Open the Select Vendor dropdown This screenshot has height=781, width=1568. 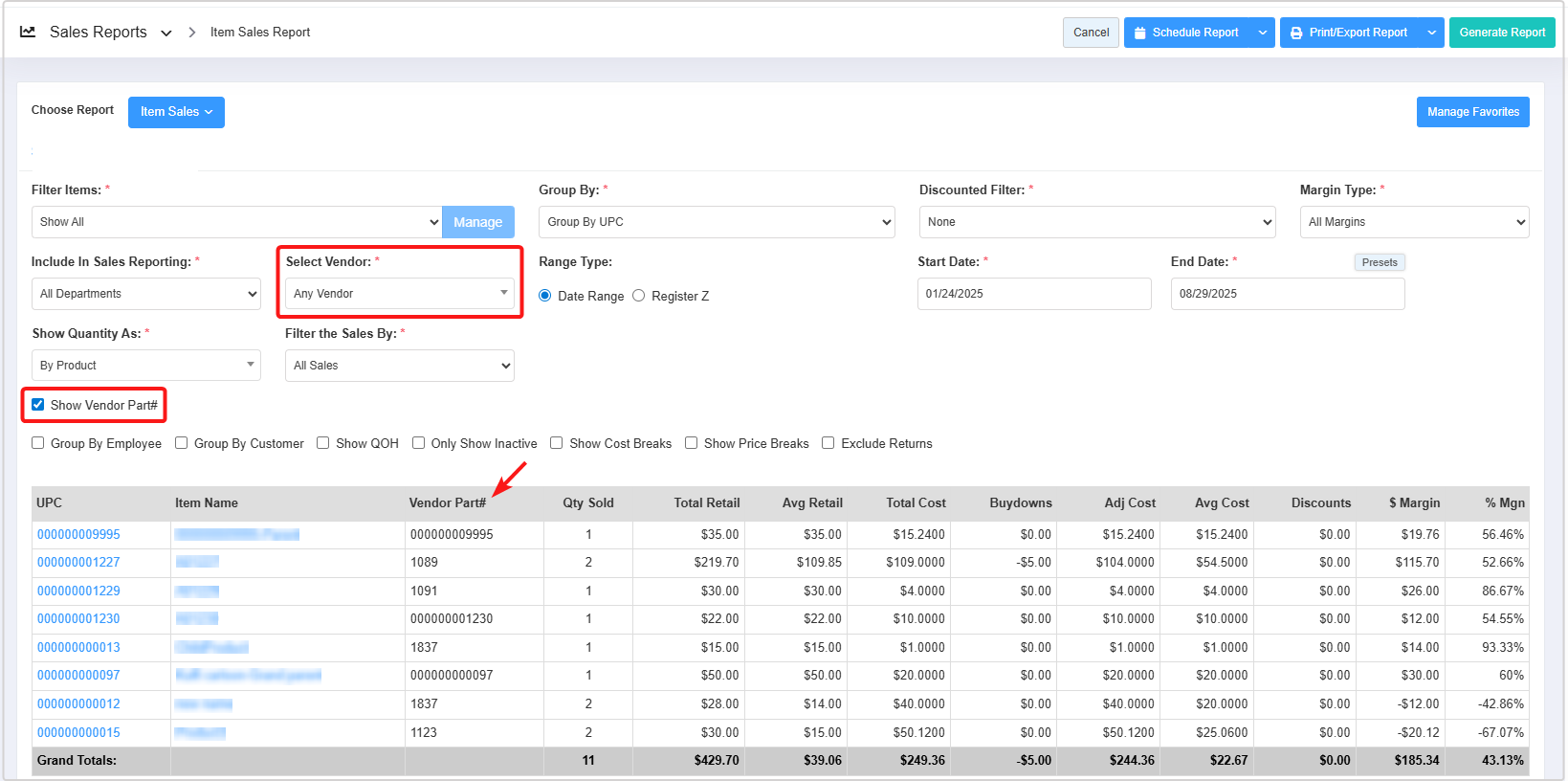[x=399, y=294]
